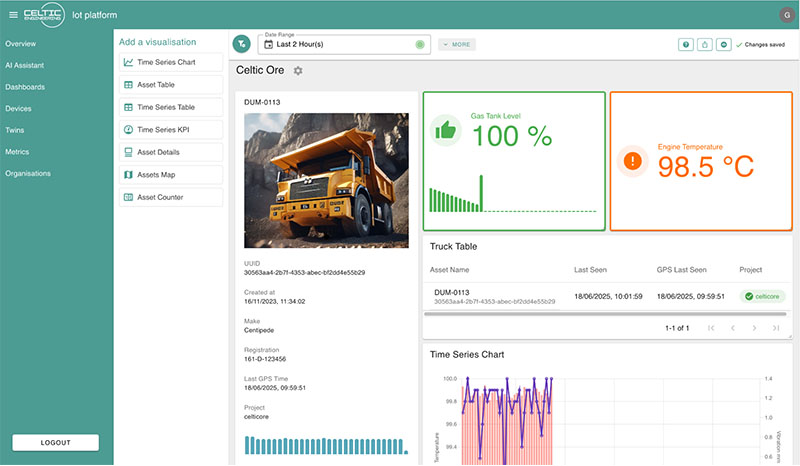Click the green status dot in Date Range
This screenshot has height=466, width=800.
(x=420, y=44)
